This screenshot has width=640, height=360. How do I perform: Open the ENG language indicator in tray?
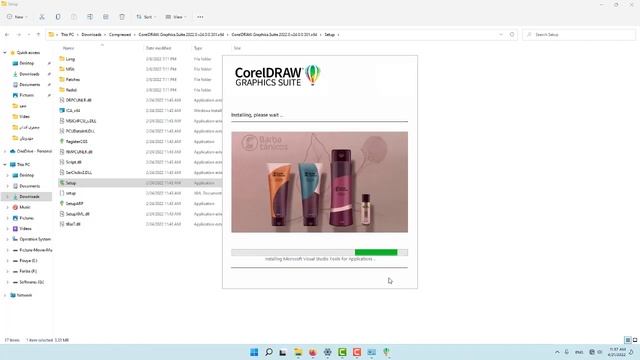[579, 352]
